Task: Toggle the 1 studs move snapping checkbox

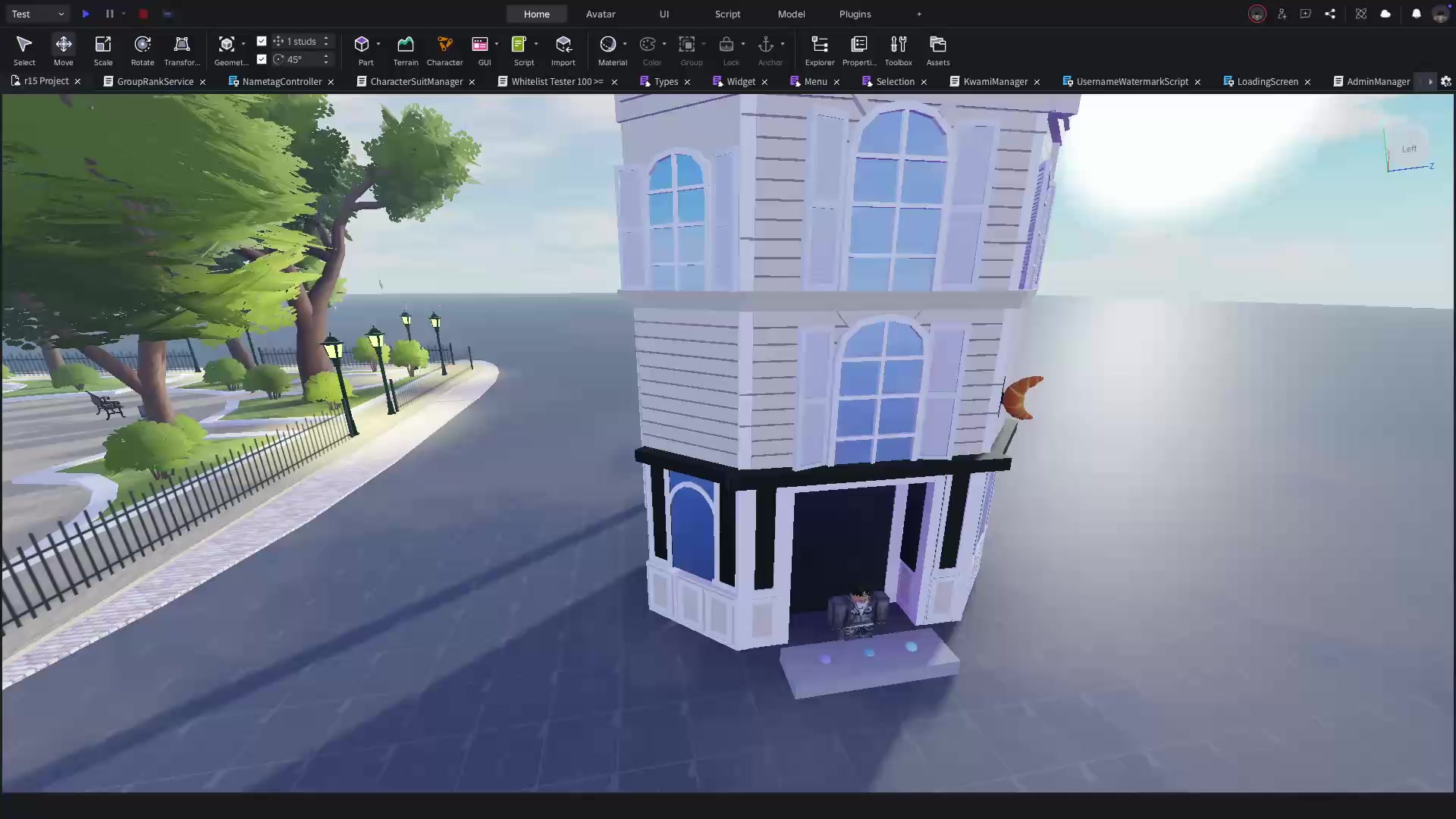Action: click(x=262, y=41)
